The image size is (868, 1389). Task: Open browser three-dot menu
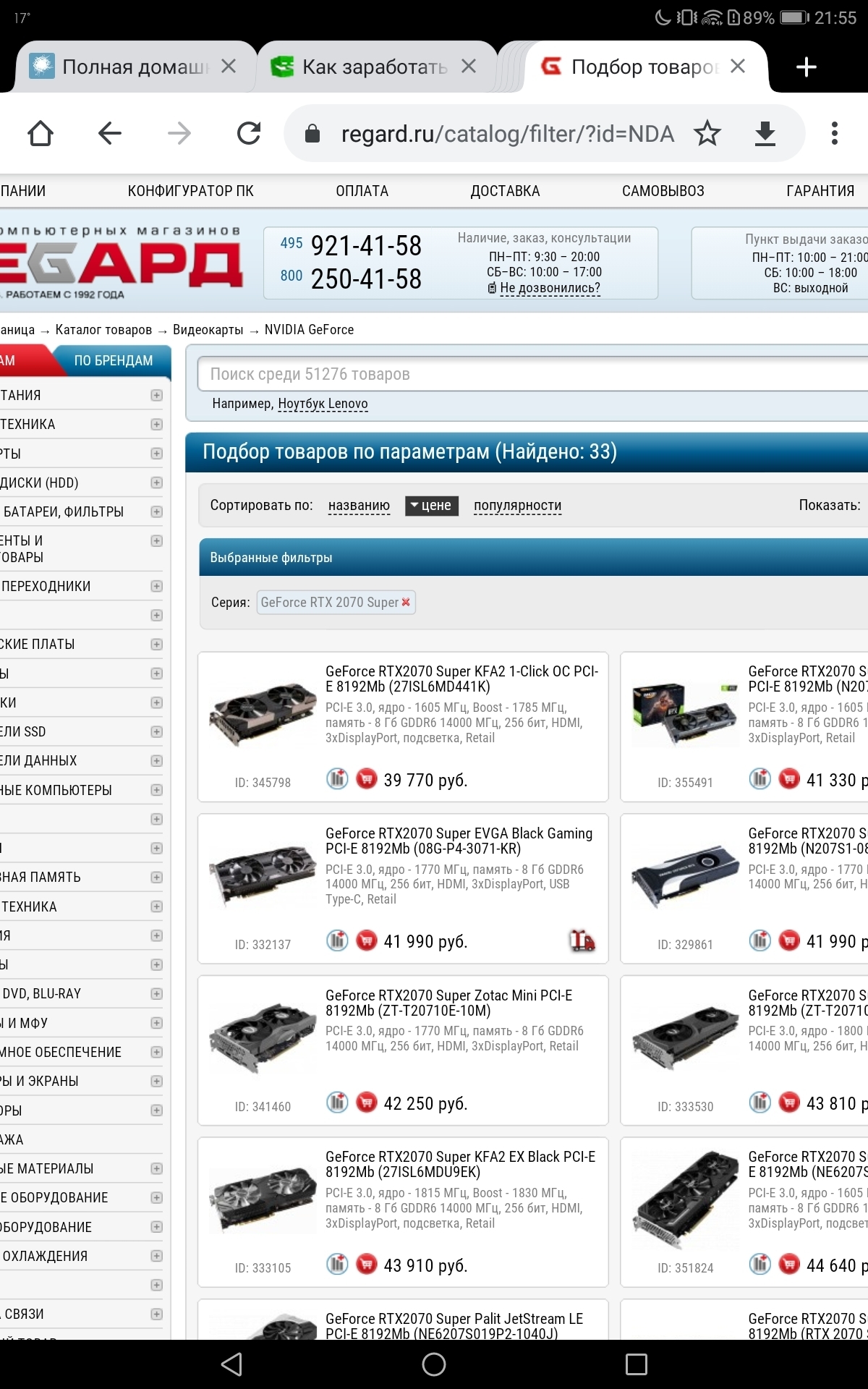point(834,134)
